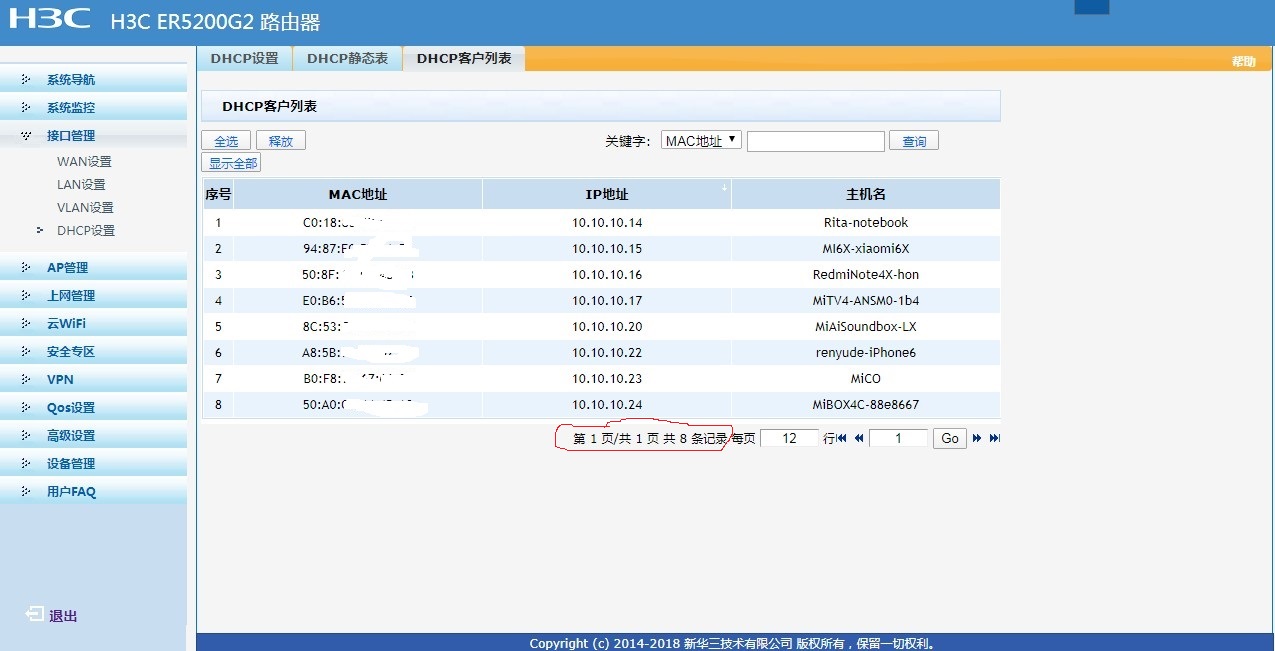The height and width of the screenshot is (651, 1275).
Task: Click the 释放 button
Action: 281,141
